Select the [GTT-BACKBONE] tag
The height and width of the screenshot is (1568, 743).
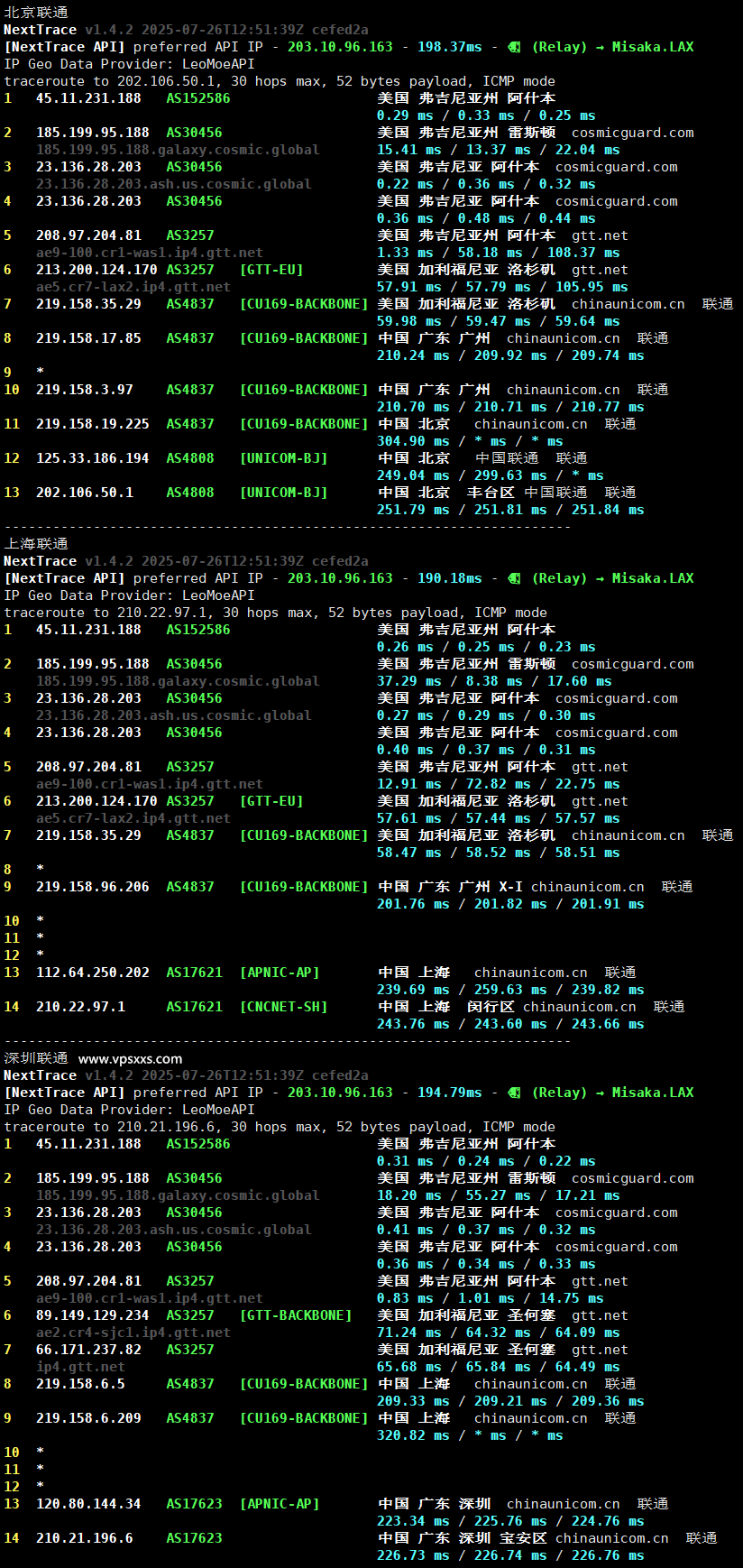coord(296,1315)
